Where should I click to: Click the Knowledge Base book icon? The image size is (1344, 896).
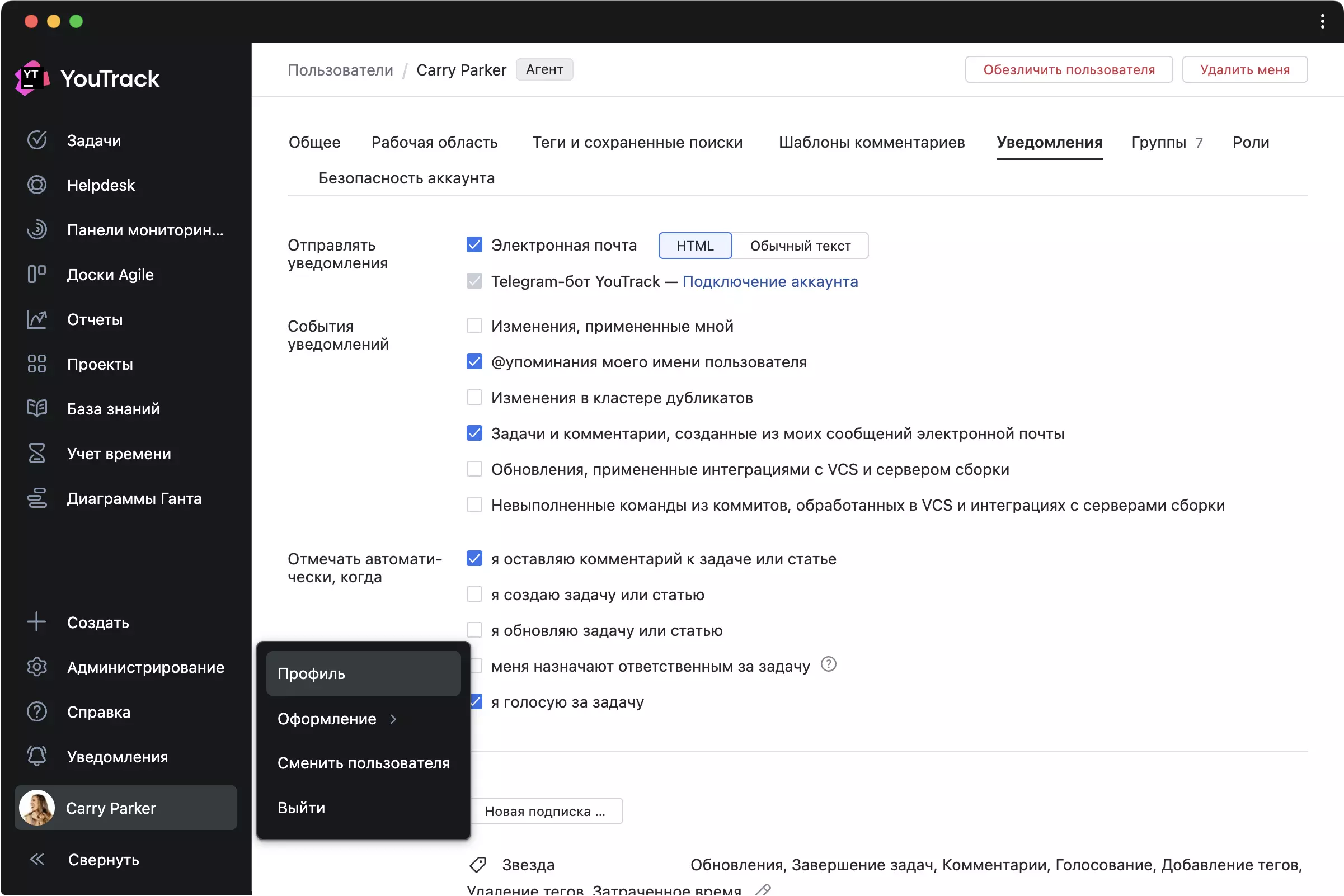point(36,409)
